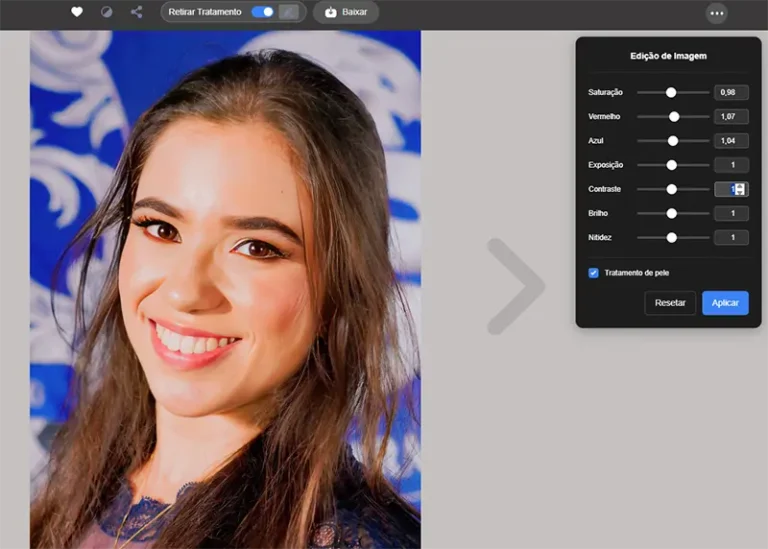Click the Saturação slider handle

671,92
